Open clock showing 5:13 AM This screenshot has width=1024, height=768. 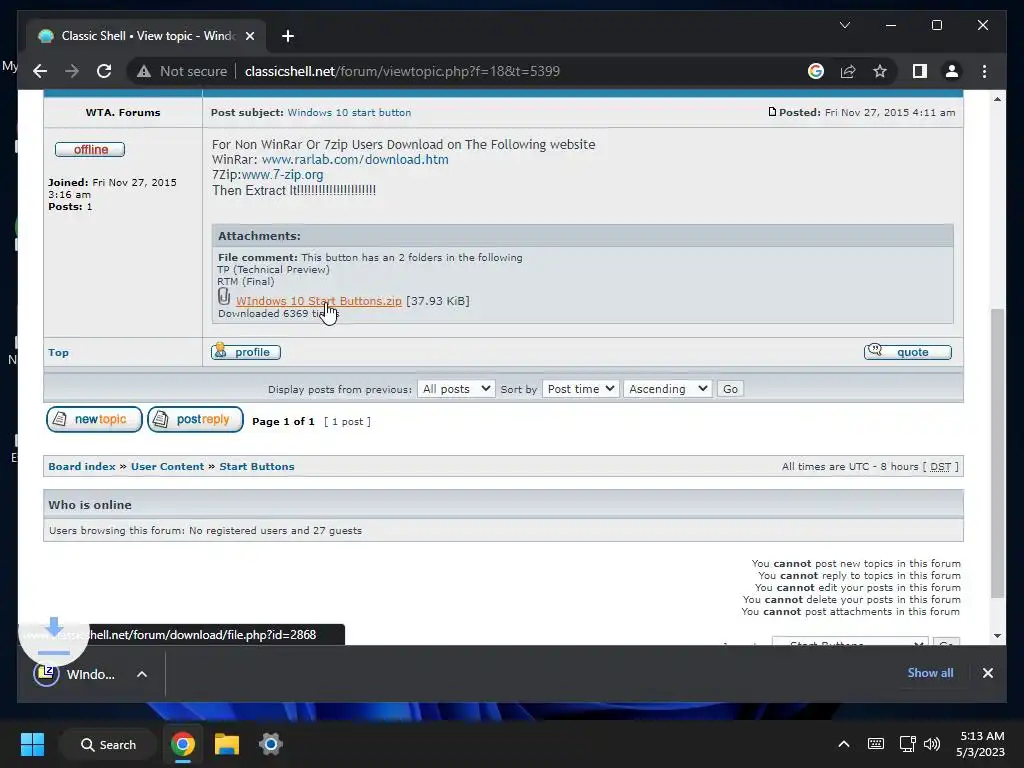pyautogui.click(x=980, y=744)
